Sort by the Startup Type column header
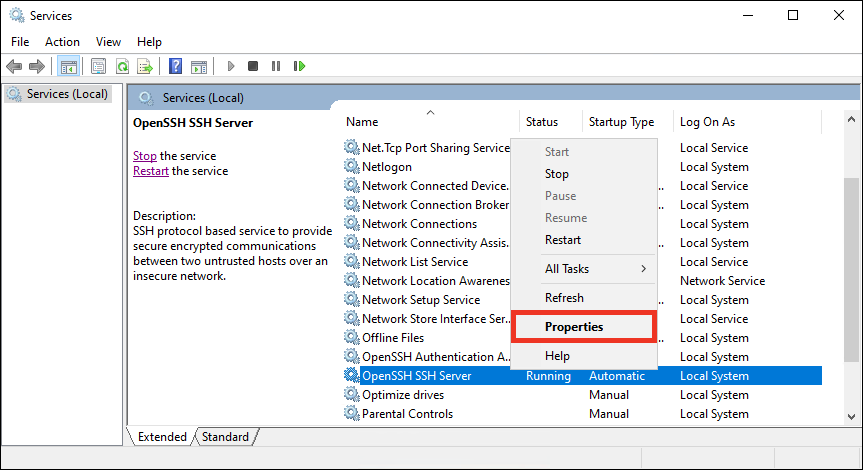 coord(621,122)
